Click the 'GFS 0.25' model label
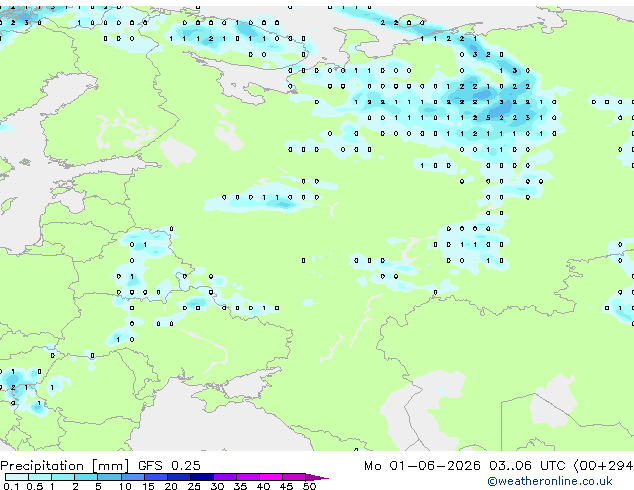The image size is (634, 490). (169, 466)
